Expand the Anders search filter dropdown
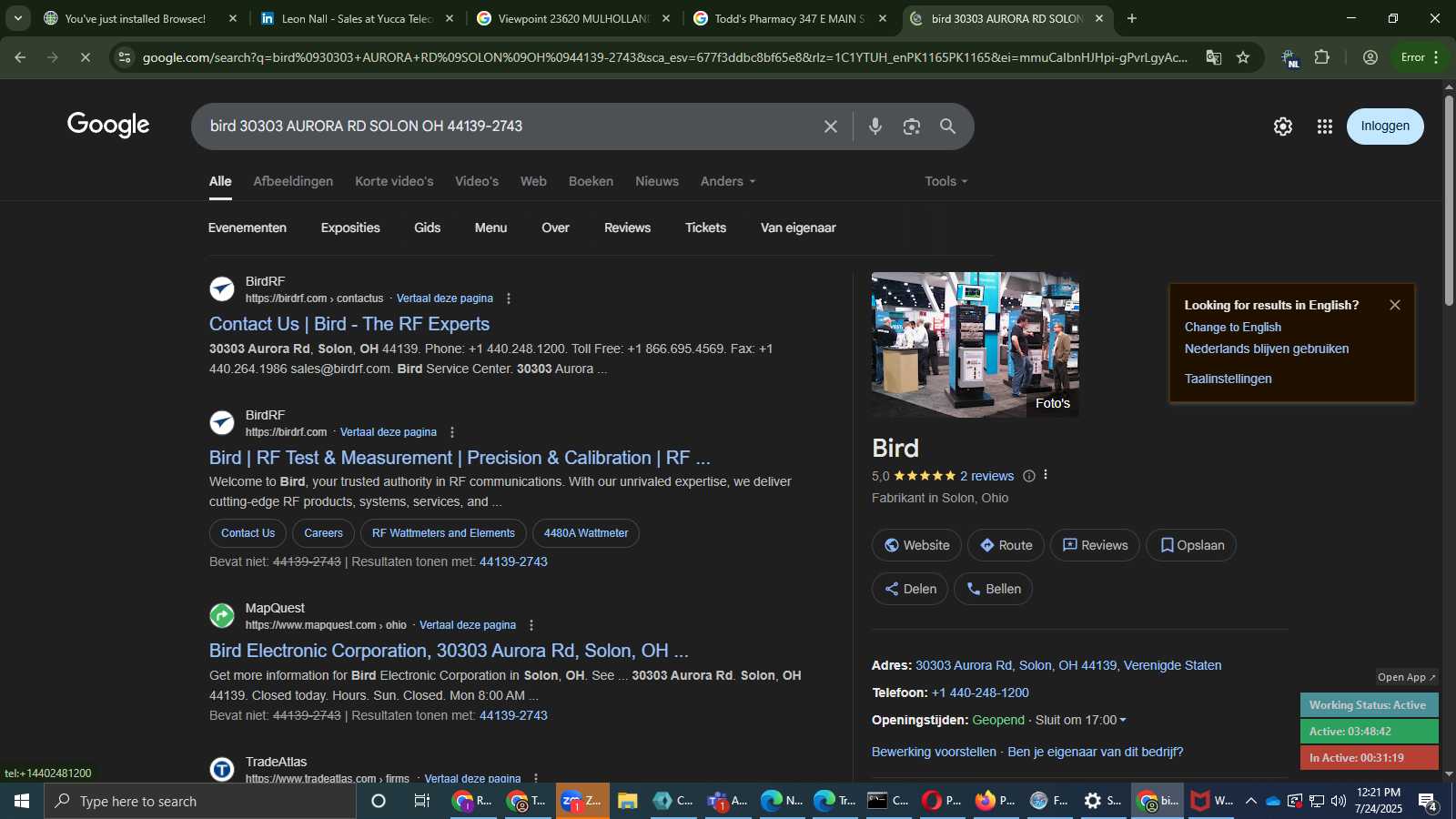The height and width of the screenshot is (819, 1456). [728, 181]
